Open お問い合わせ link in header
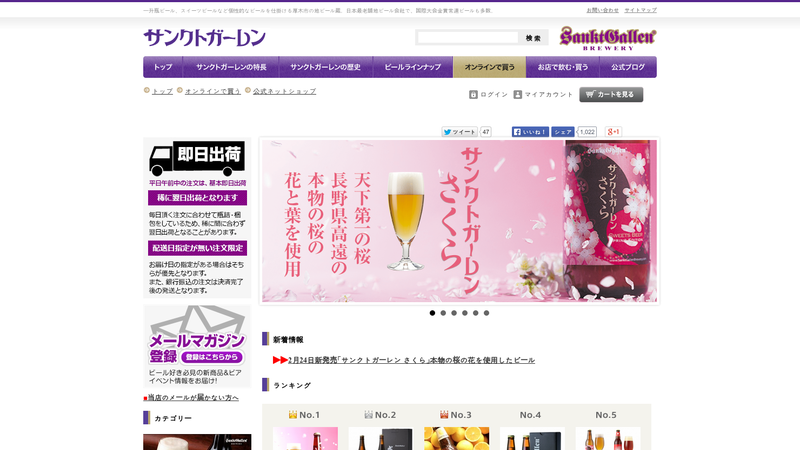The image size is (800, 450). [602, 10]
